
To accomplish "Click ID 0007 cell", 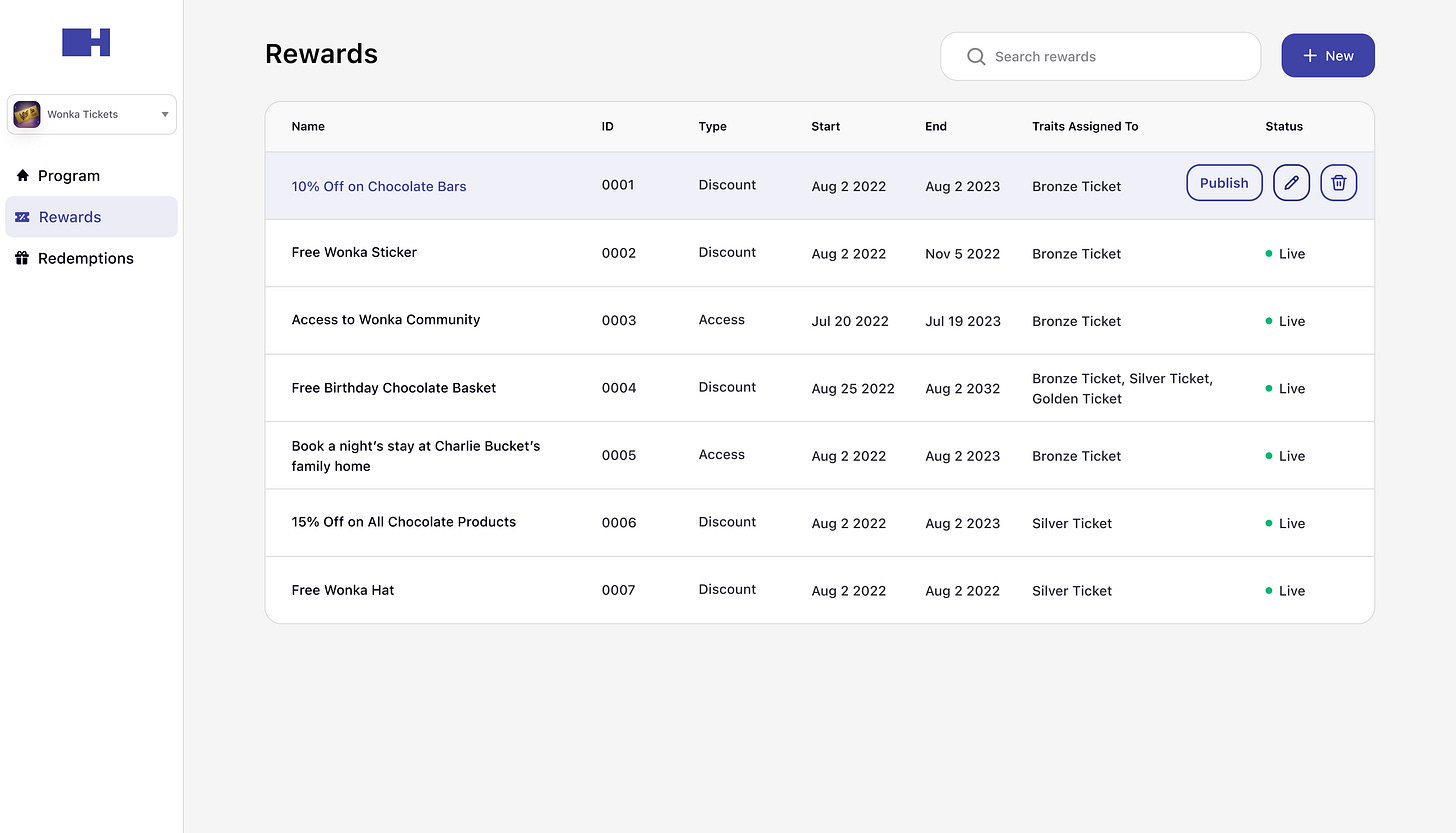I will (x=618, y=590).
